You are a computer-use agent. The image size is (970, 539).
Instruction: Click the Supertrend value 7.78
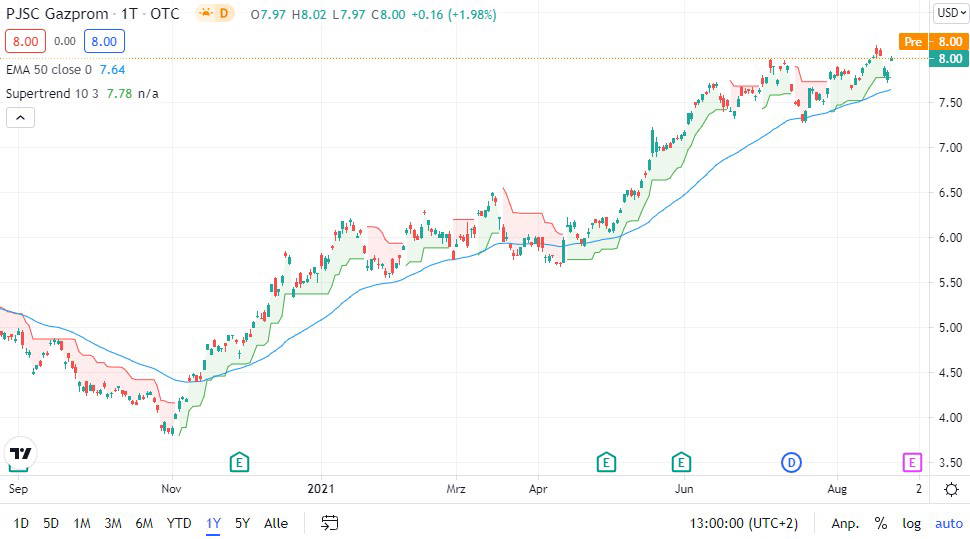pos(119,93)
